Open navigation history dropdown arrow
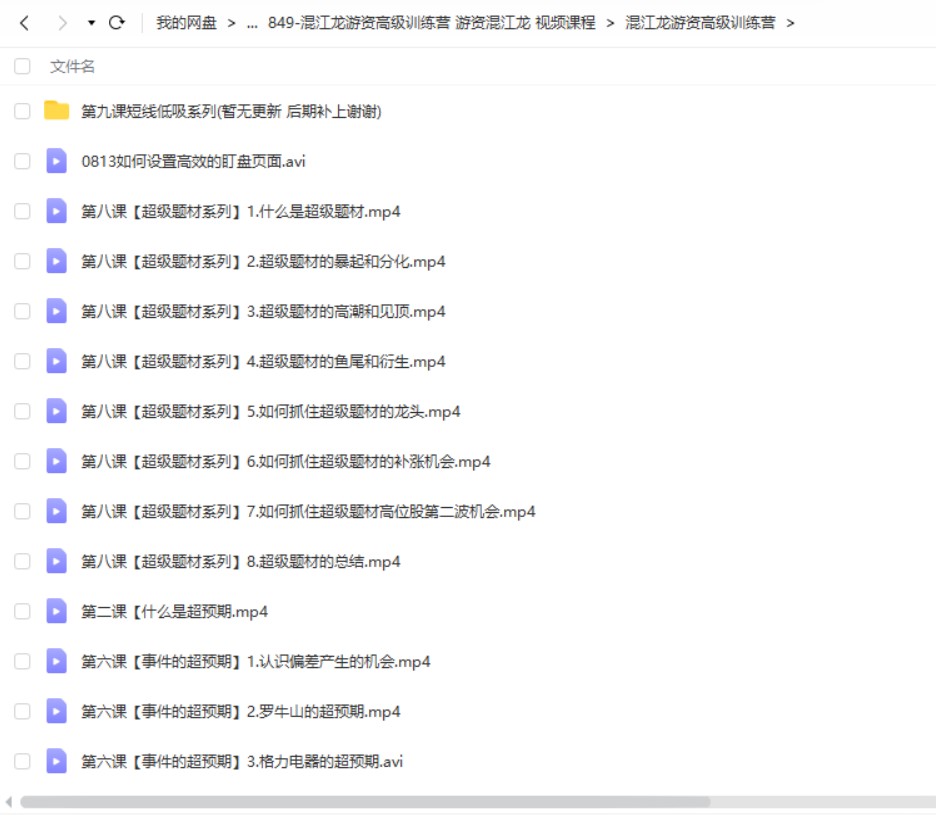 tap(91, 23)
